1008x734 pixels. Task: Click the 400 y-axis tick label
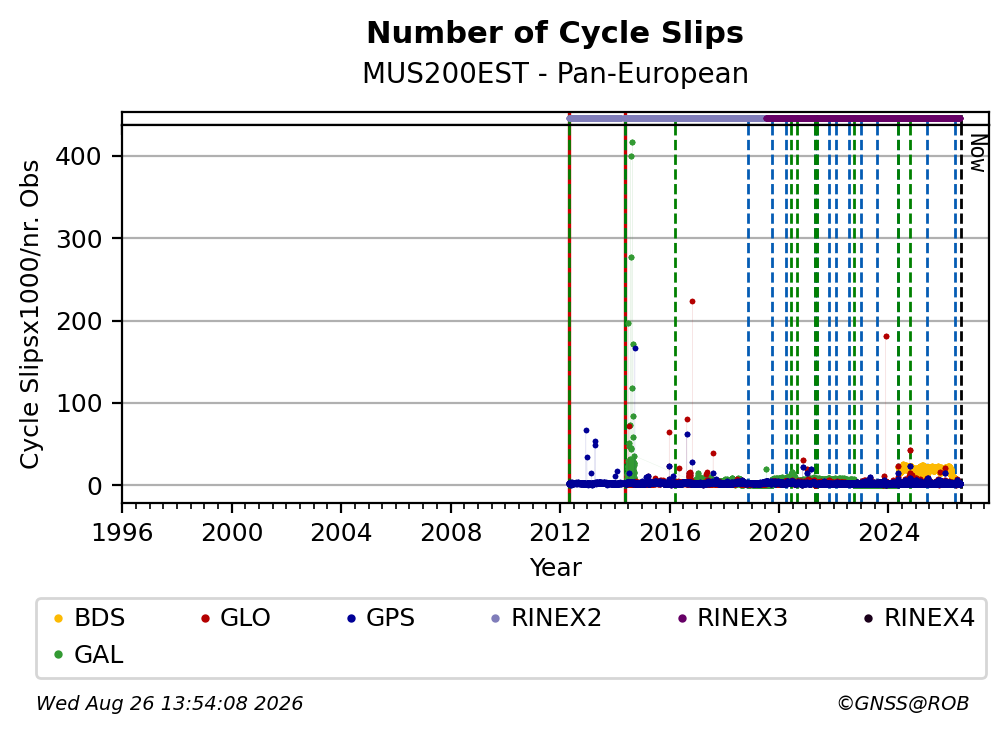(x=78, y=156)
